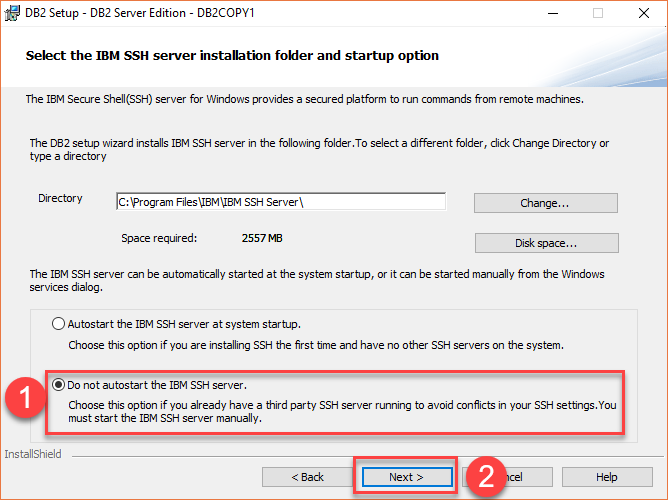Click description text about third party SSH server
668x500 pixels.
(x=342, y=411)
